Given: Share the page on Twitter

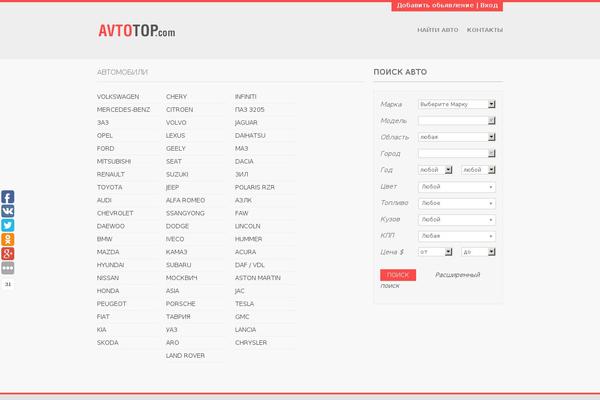Looking at the screenshot, I should (x=8, y=225).
